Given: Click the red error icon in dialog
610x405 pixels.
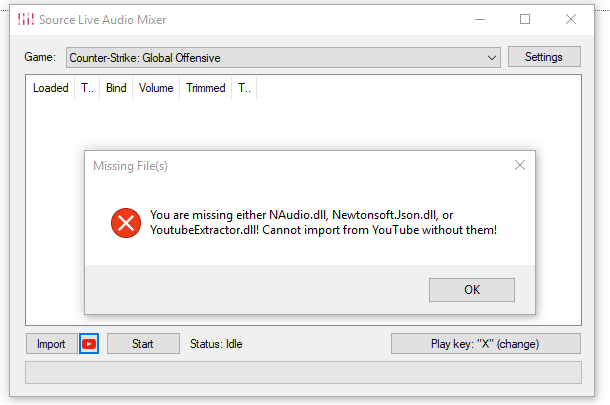Looking at the screenshot, I should (126, 223).
